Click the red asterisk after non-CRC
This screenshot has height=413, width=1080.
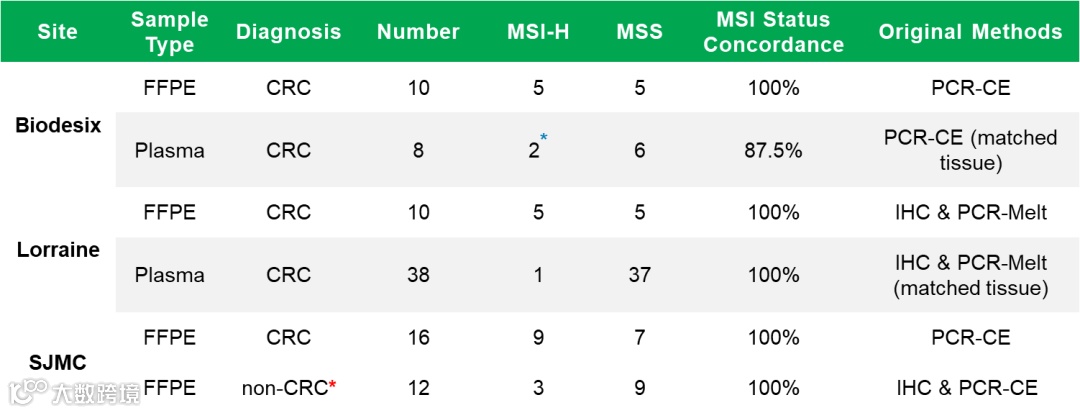[333, 385]
